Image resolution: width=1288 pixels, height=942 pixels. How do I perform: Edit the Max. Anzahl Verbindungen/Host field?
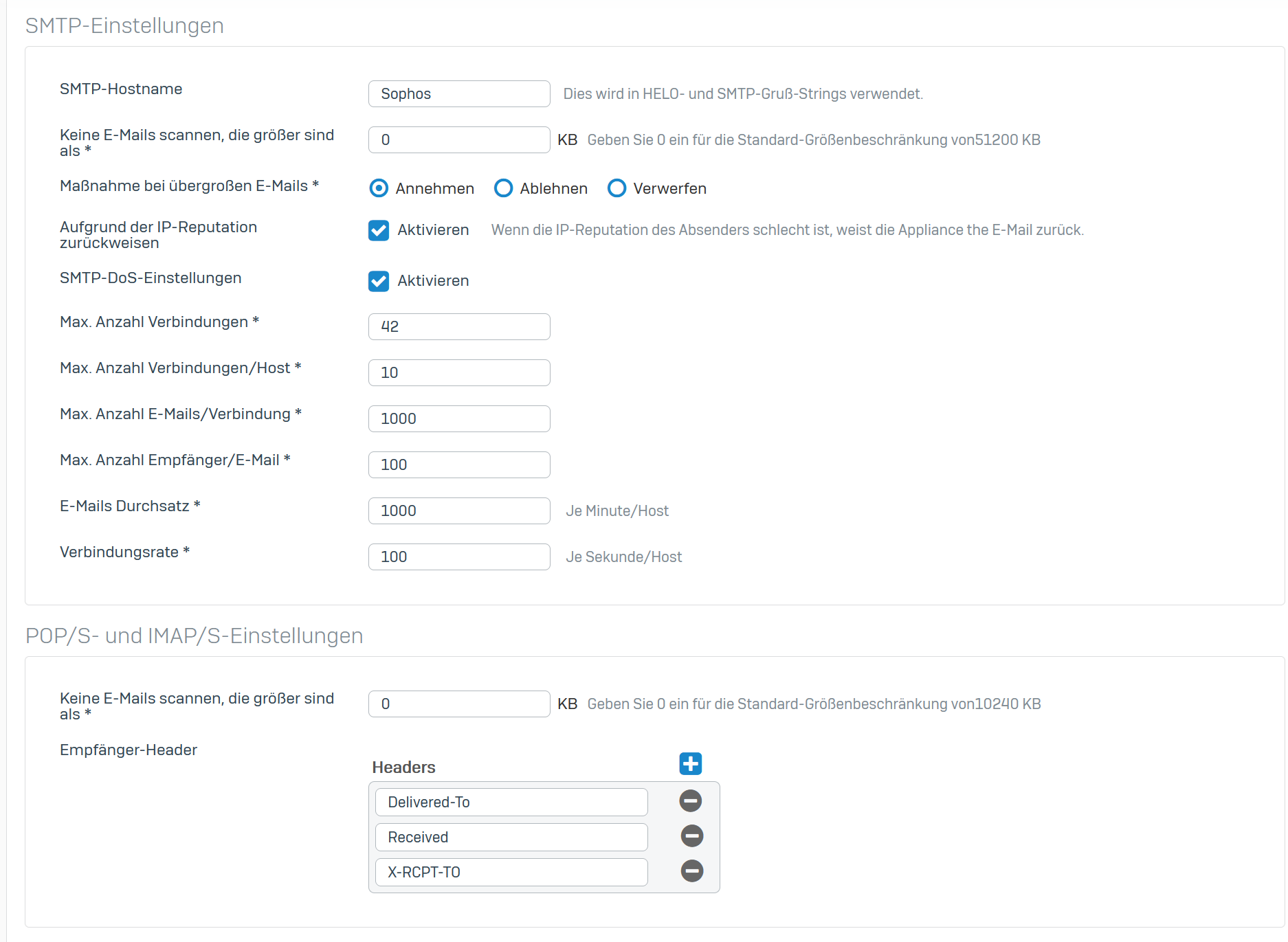459,373
